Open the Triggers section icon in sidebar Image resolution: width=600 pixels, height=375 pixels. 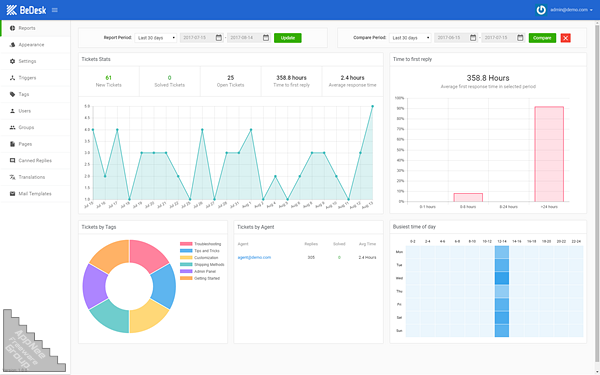[13, 78]
